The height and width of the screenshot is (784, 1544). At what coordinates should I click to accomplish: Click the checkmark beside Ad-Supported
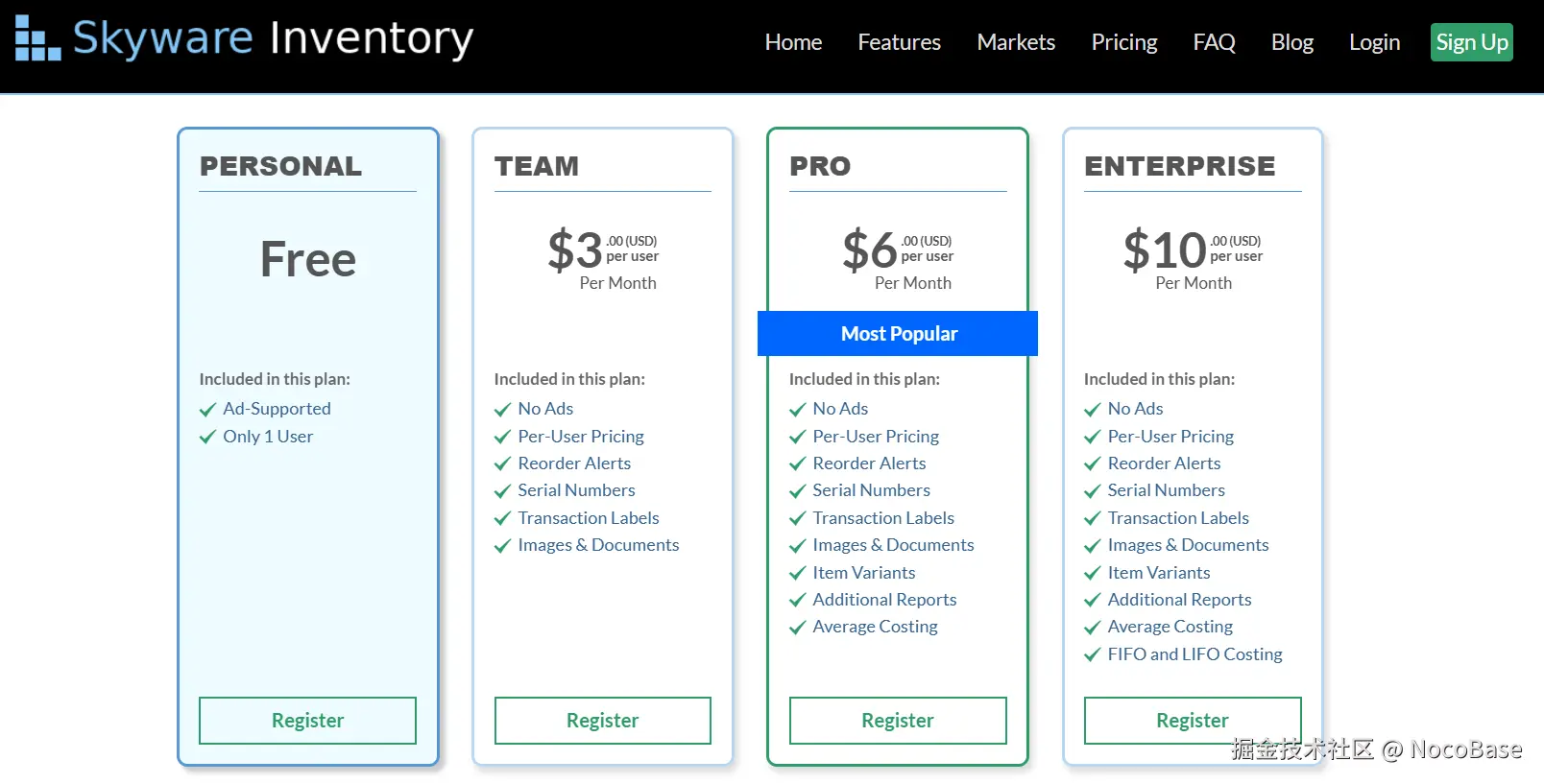(207, 409)
